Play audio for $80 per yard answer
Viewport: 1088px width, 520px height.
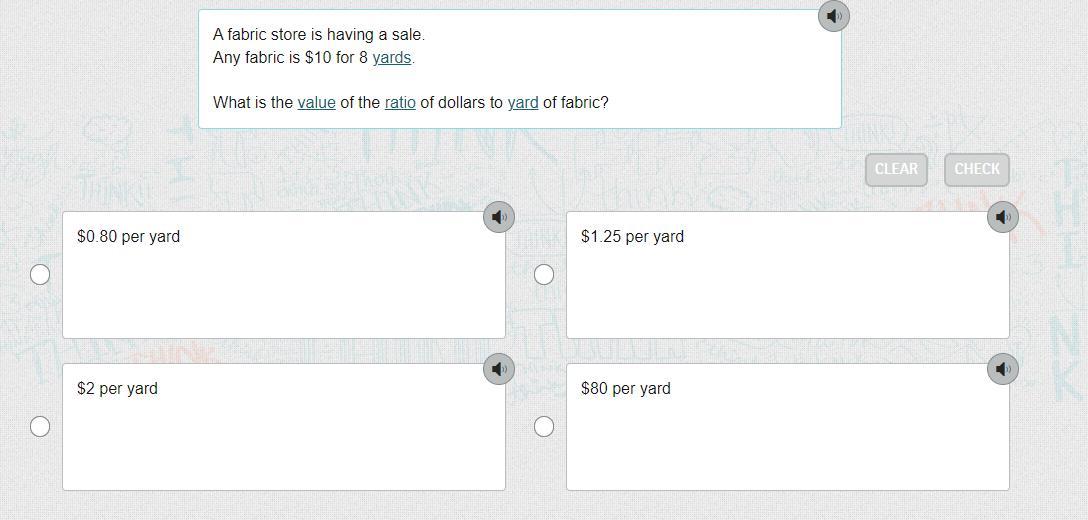1003,369
